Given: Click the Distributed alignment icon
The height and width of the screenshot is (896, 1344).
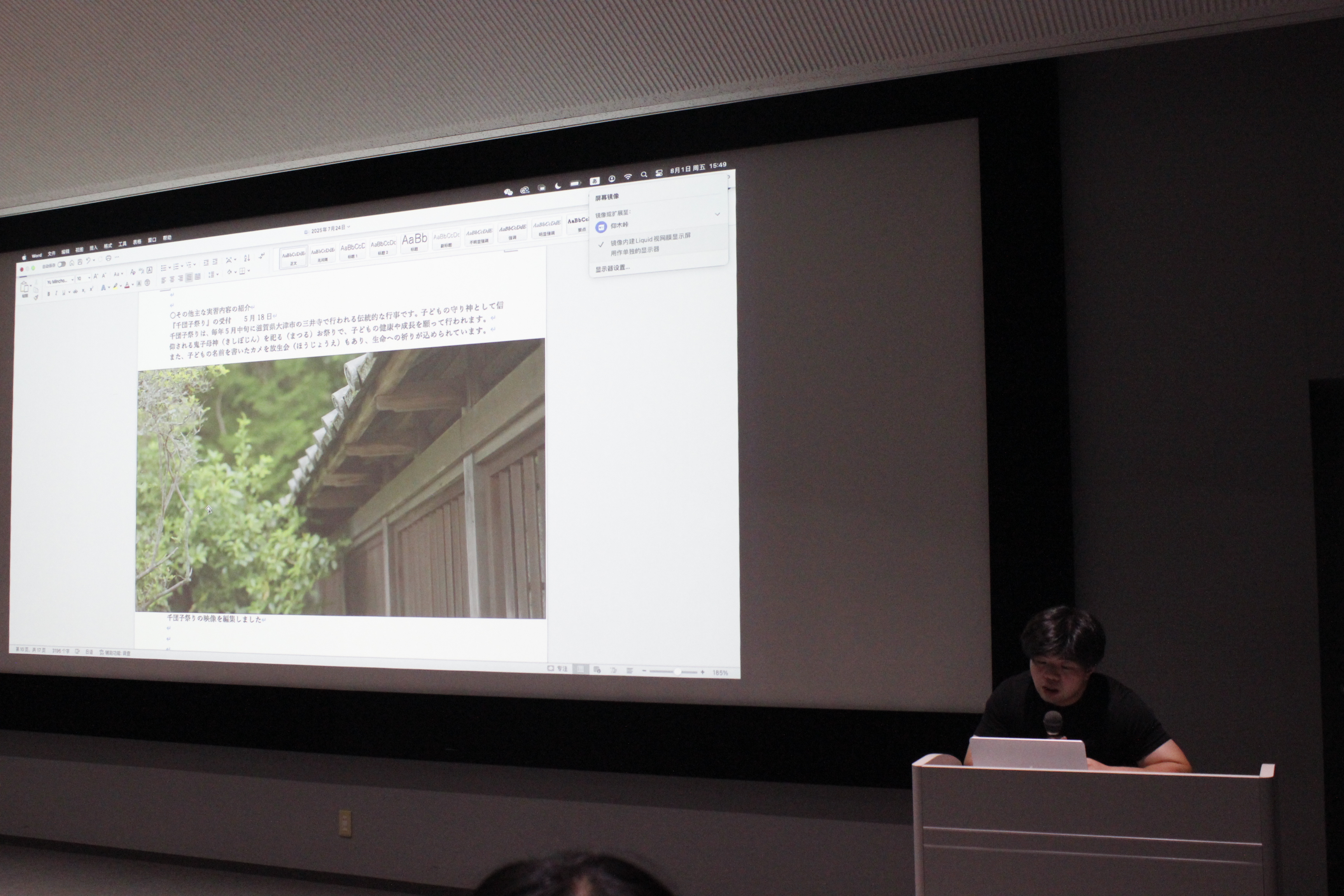Looking at the screenshot, I should point(198,276).
